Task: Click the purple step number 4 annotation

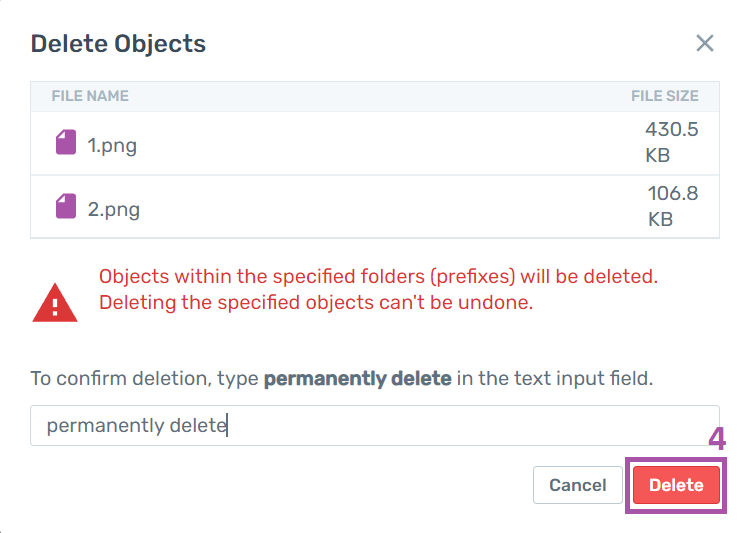Action: point(717,439)
